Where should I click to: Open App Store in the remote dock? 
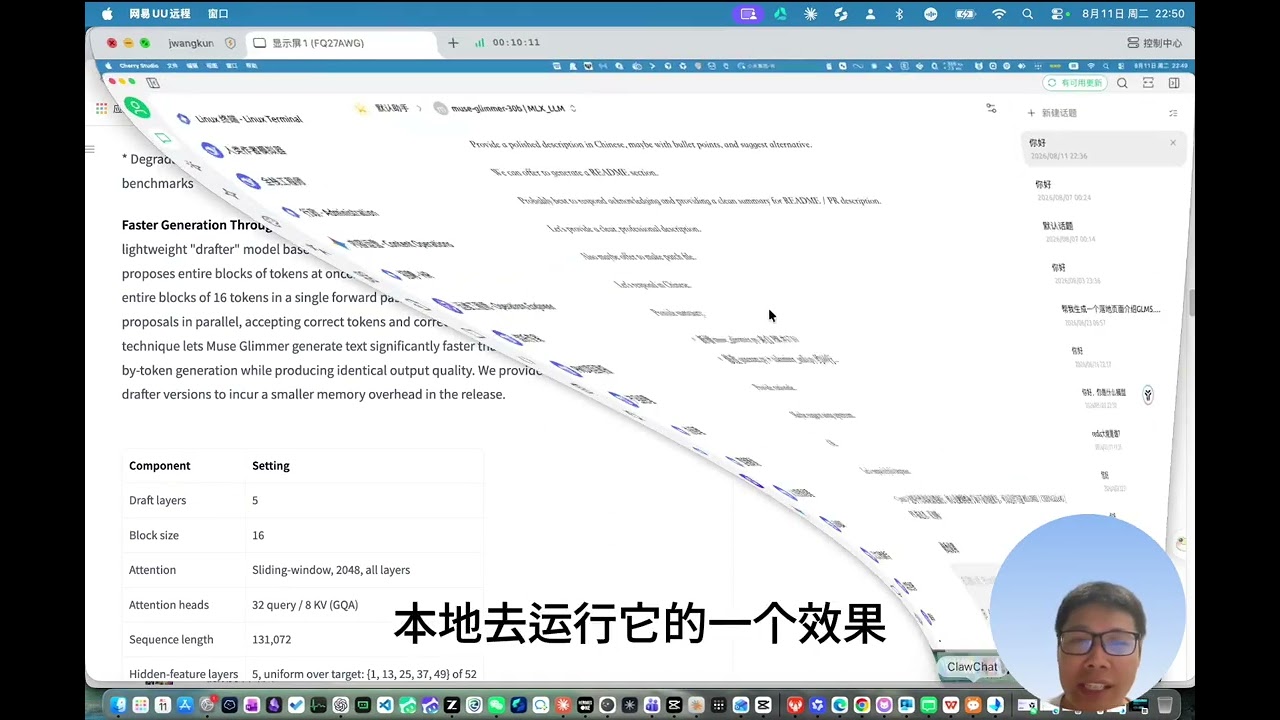tap(185, 705)
